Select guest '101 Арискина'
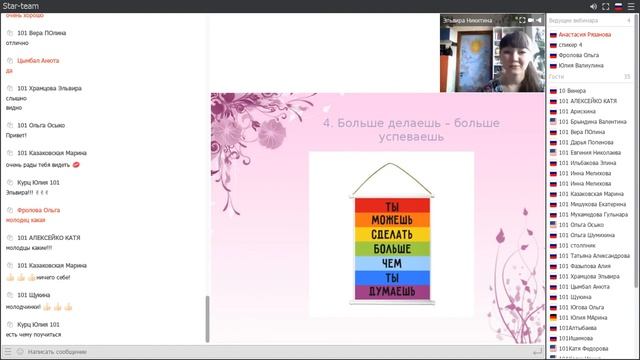The width and height of the screenshot is (640, 360). click(577, 111)
